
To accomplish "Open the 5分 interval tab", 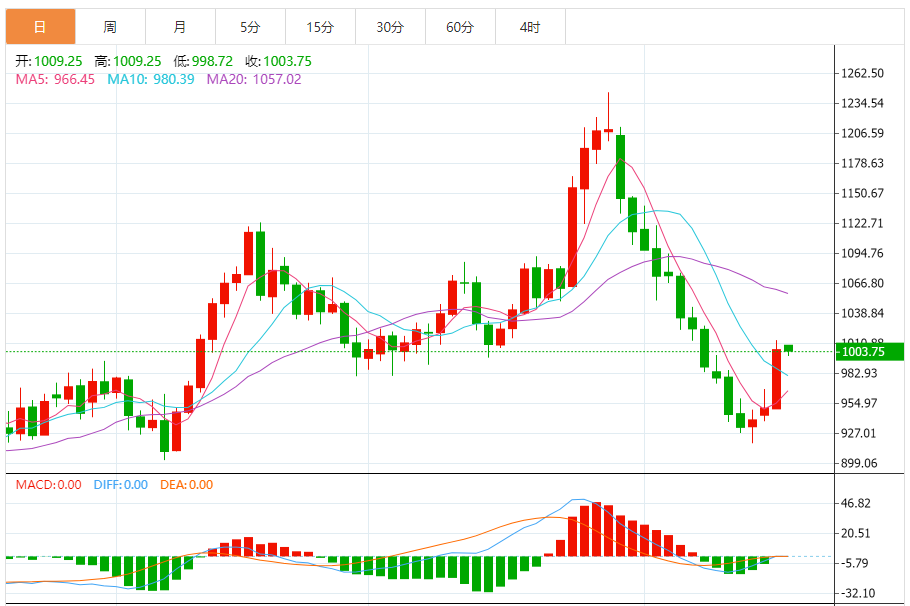I will point(250,27).
